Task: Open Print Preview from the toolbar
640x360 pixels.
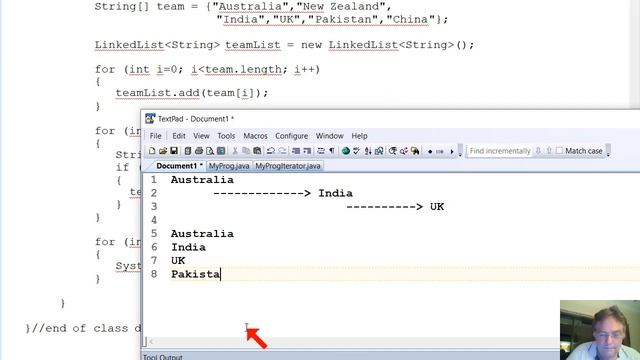Action: click(210, 151)
